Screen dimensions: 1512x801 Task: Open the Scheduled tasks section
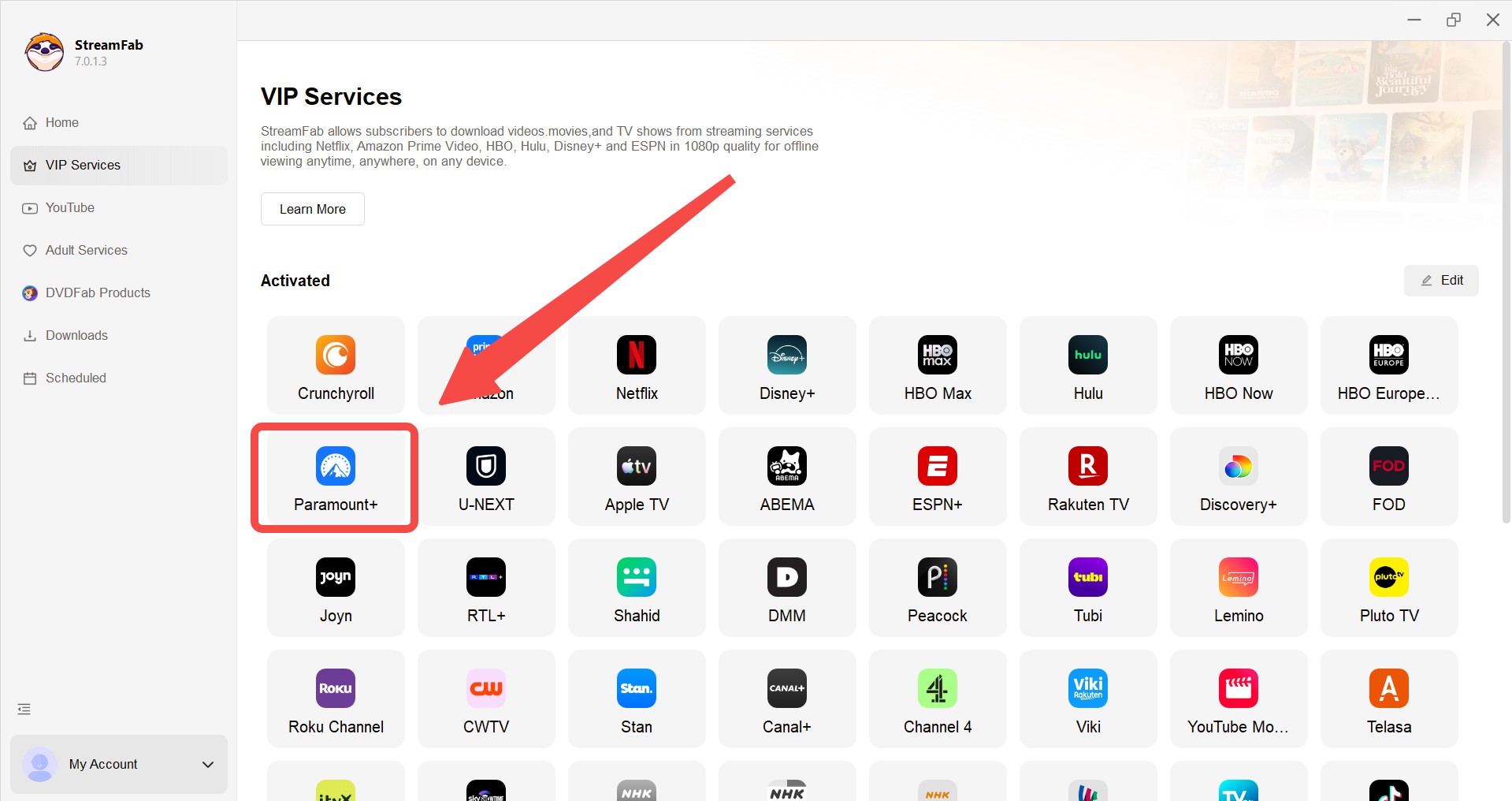(76, 378)
